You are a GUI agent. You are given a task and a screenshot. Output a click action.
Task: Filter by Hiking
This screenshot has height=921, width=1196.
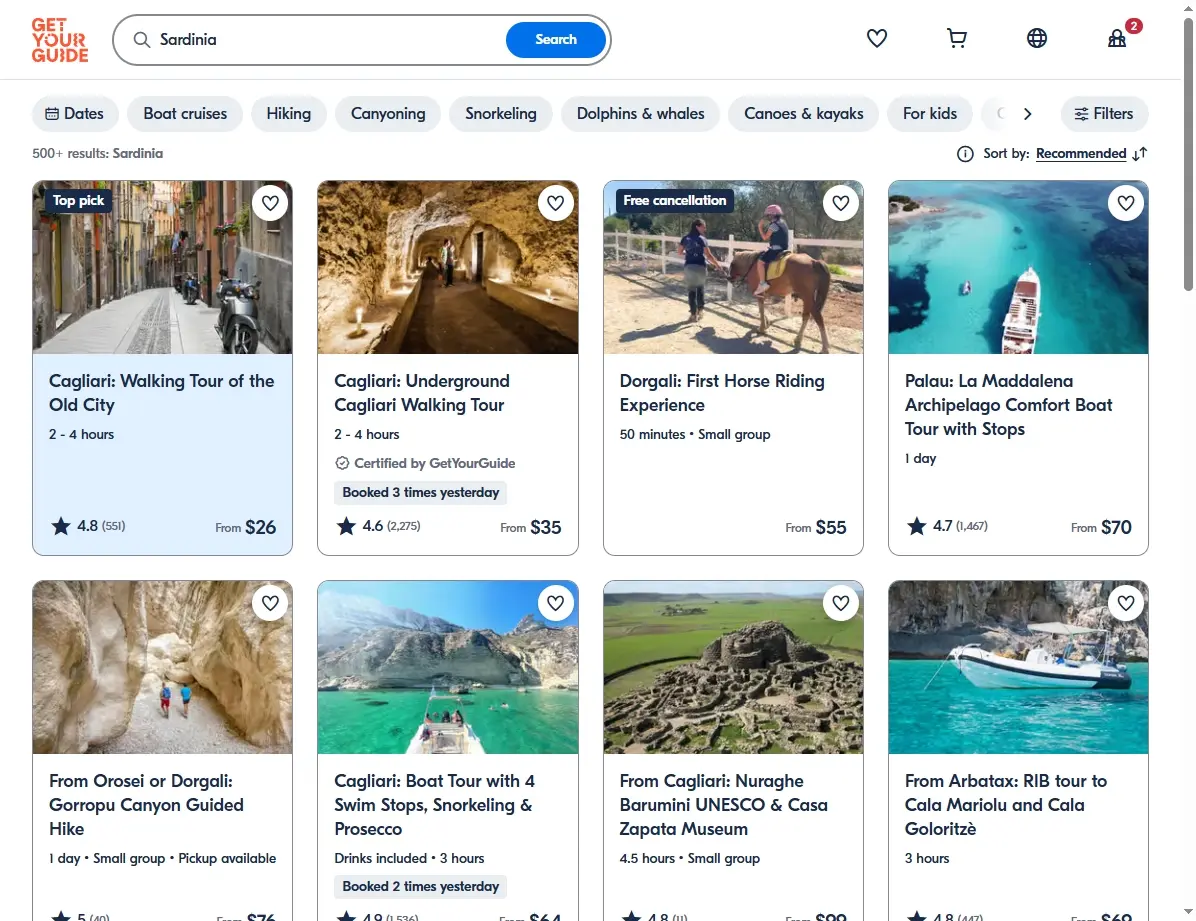pos(289,114)
